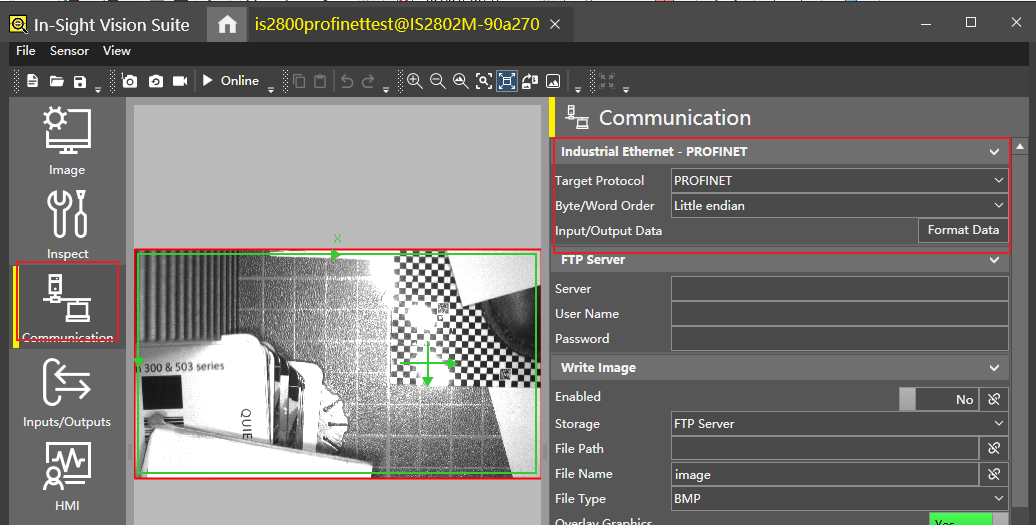Click the link icon beside File Path
Image resolution: width=1036 pixels, height=525 pixels.
tap(994, 448)
